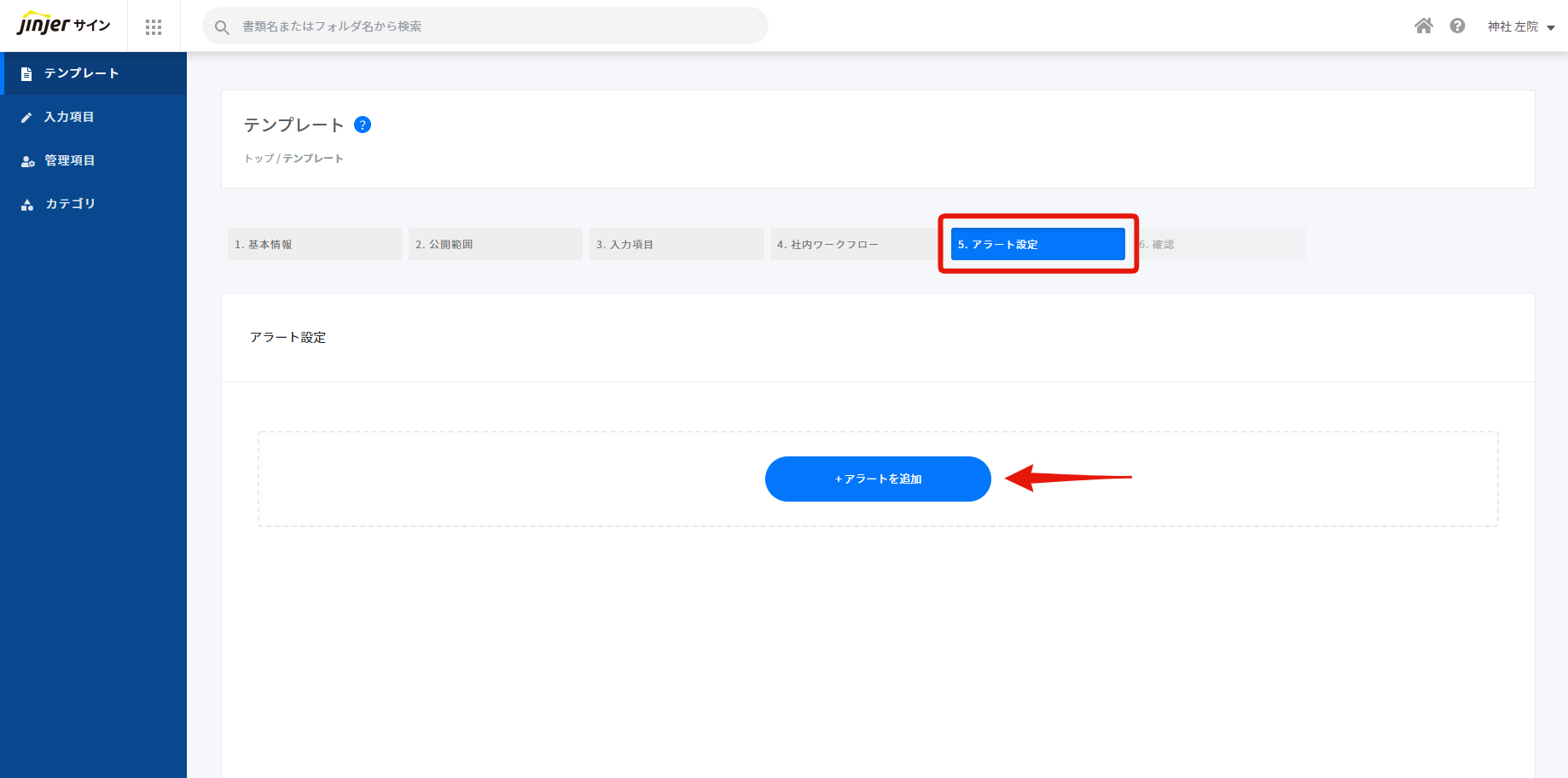Click the jinjer サイン logo
The height and width of the screenshot is (778, 1568).
coord(64,25)
